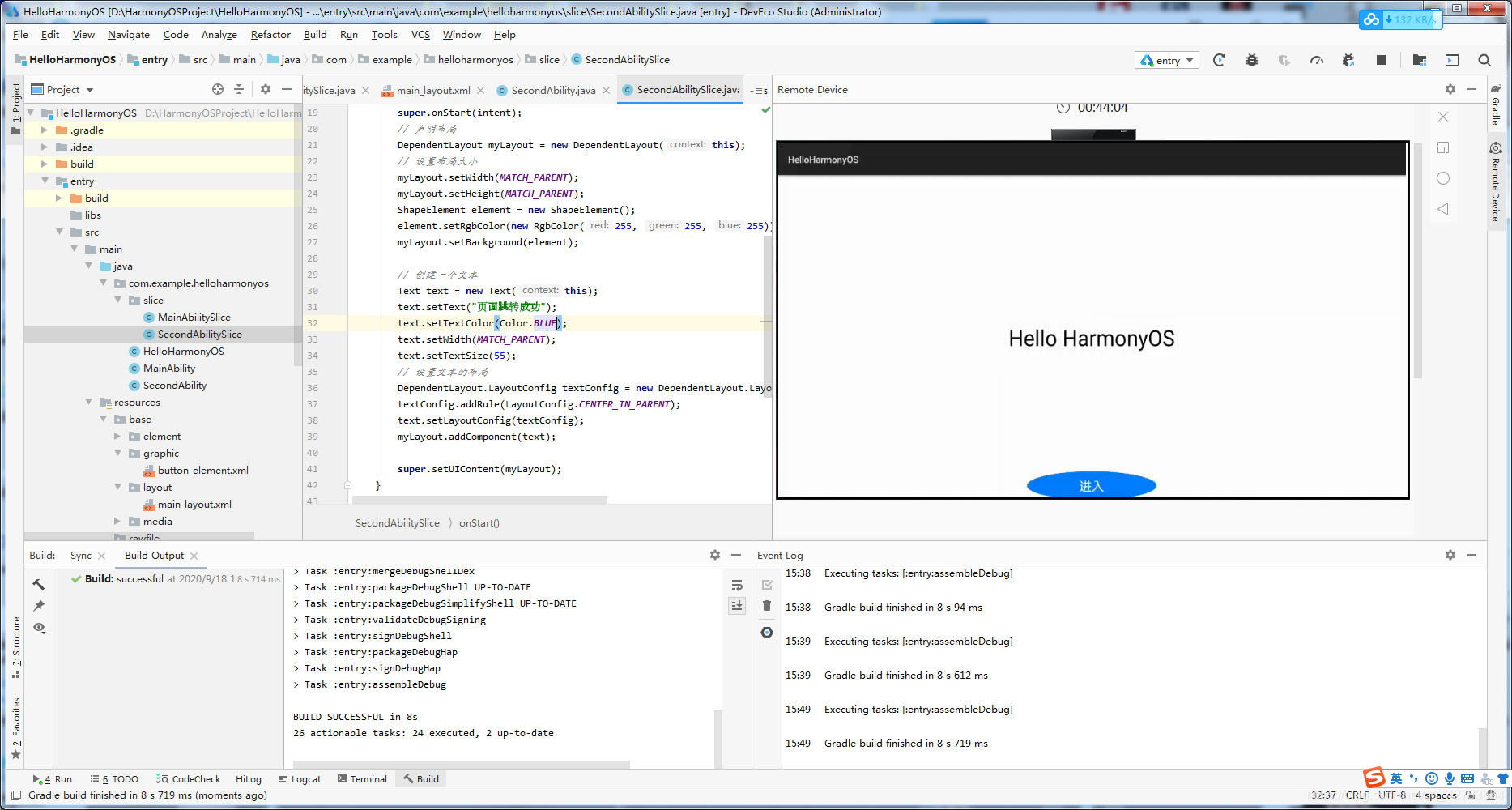Mark all Event Log notifications as read
The image size is (1512, 810).
tap(767, 585)
